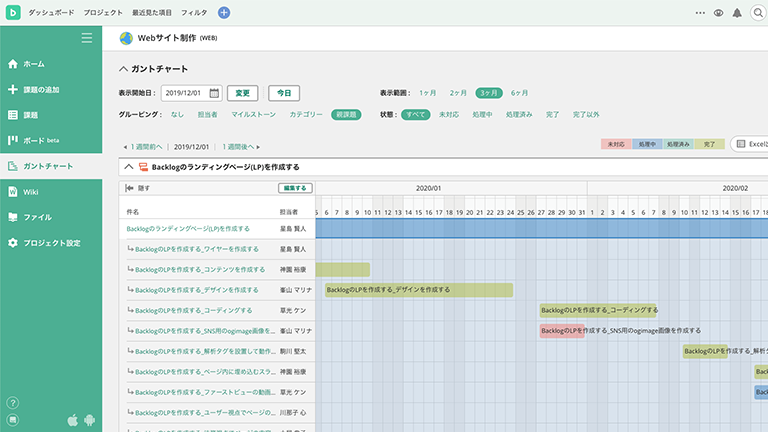The height and width of the screenshot is (432, 768).
Task: Click the 今日 button
Action: [x=284, y=93]
